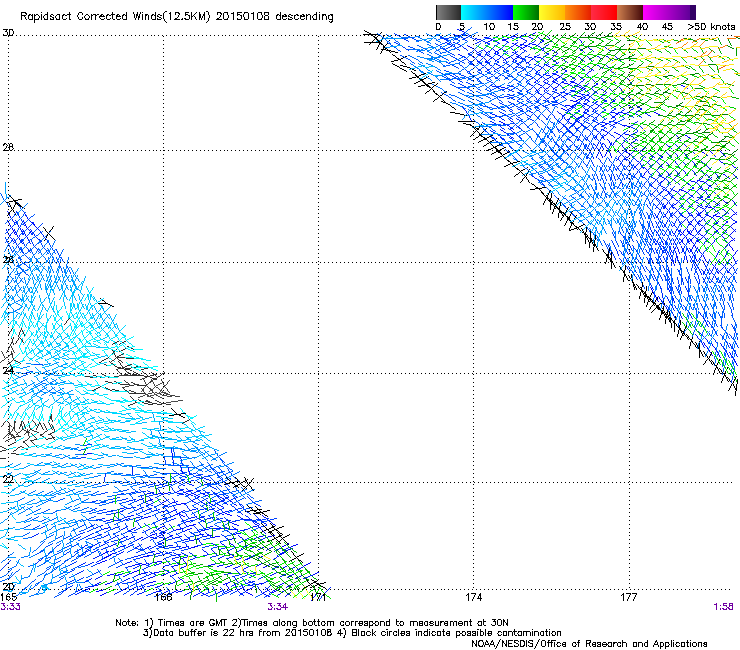Click the legend scale number 40
This screenshot has width=740, height=650.
click(642, 27)
